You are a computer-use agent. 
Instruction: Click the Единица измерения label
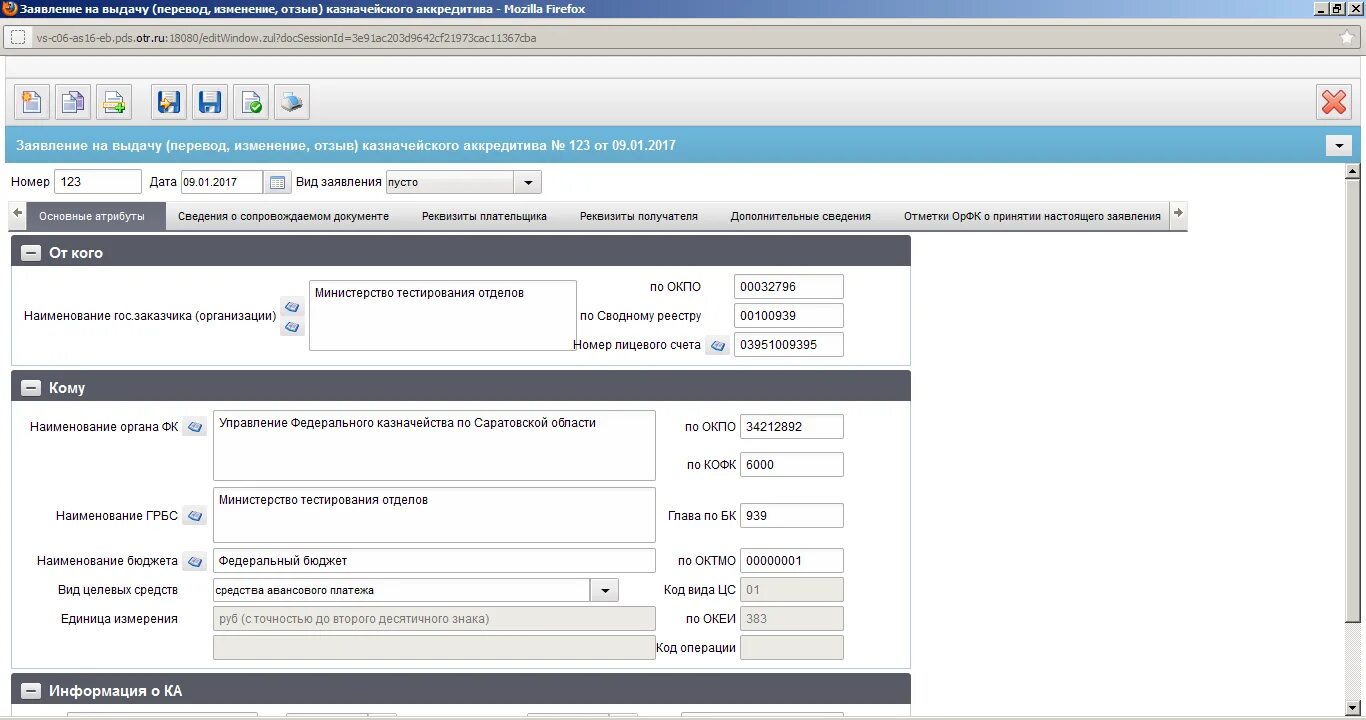tap(119, 619)
